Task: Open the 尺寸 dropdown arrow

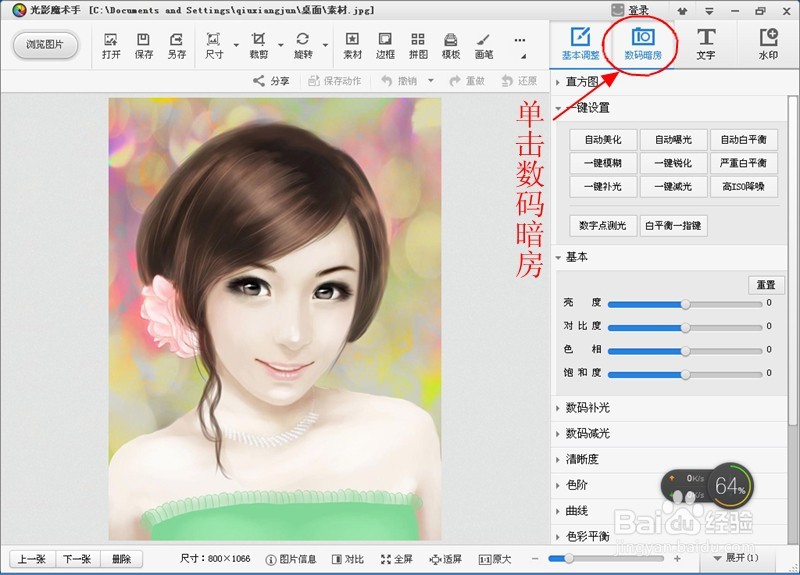Action: (x=236, y=45)
